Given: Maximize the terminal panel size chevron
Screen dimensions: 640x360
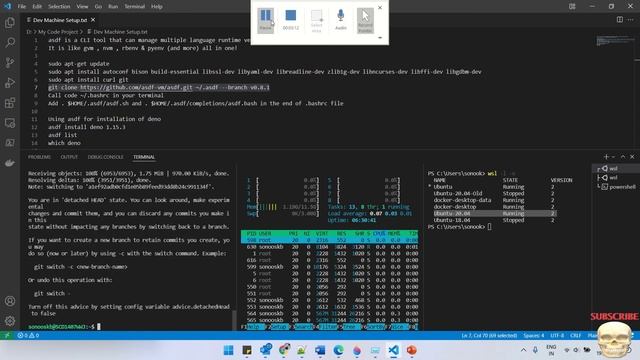Looking at the screenshot, I should click(x=623, y=157).
